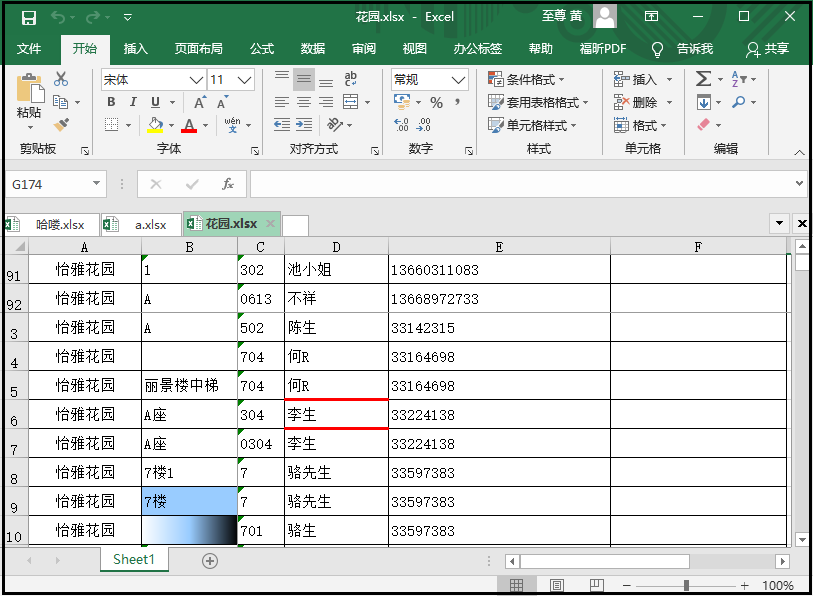Click the Increase Font Size icon

(x=200, y=102)
